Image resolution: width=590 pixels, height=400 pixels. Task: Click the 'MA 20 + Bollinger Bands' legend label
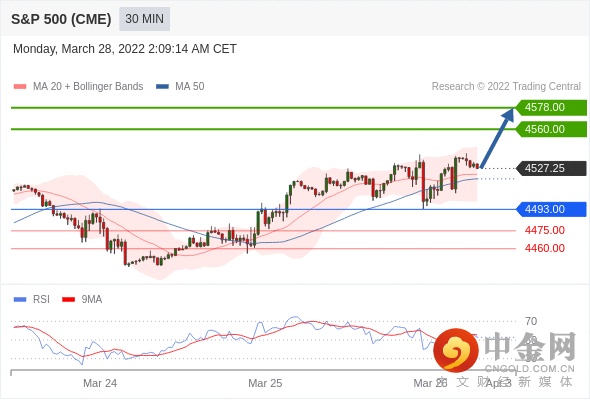click(x=88, y=87)
